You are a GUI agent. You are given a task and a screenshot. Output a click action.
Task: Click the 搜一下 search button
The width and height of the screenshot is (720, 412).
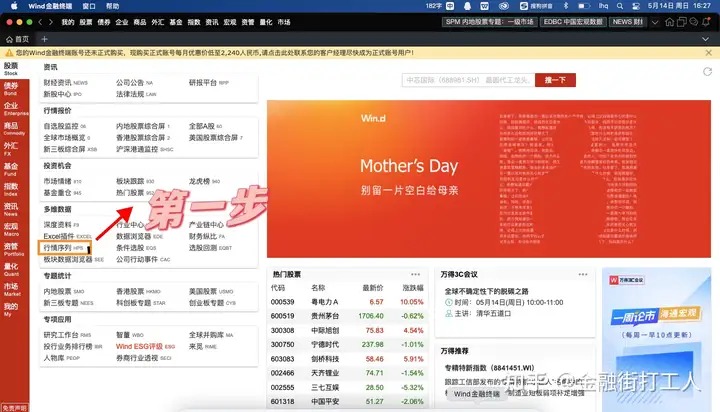point(555,80)
